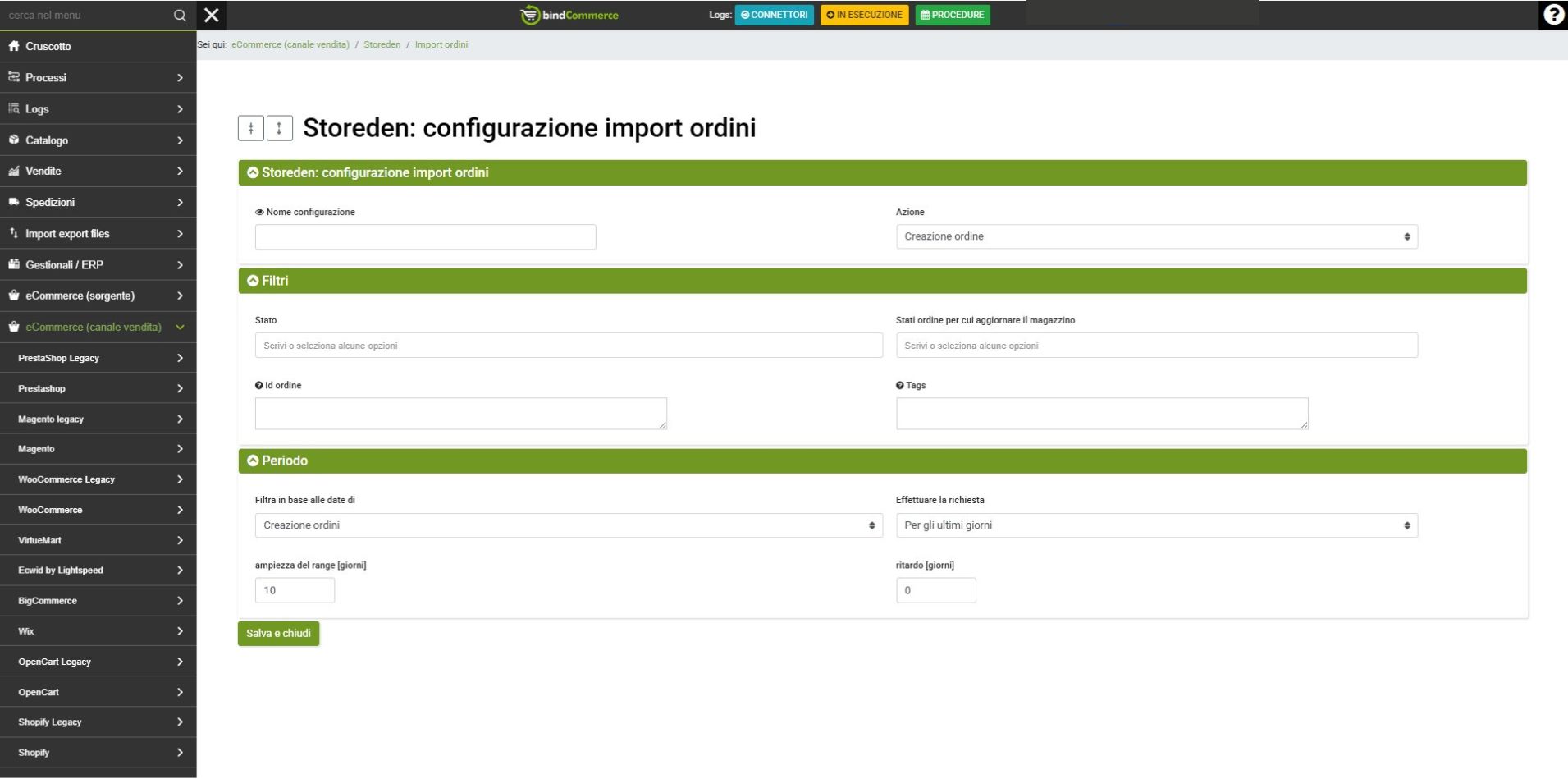
Task: Focus the Nome configurazione text field
Action: click(x=425, y=237)
